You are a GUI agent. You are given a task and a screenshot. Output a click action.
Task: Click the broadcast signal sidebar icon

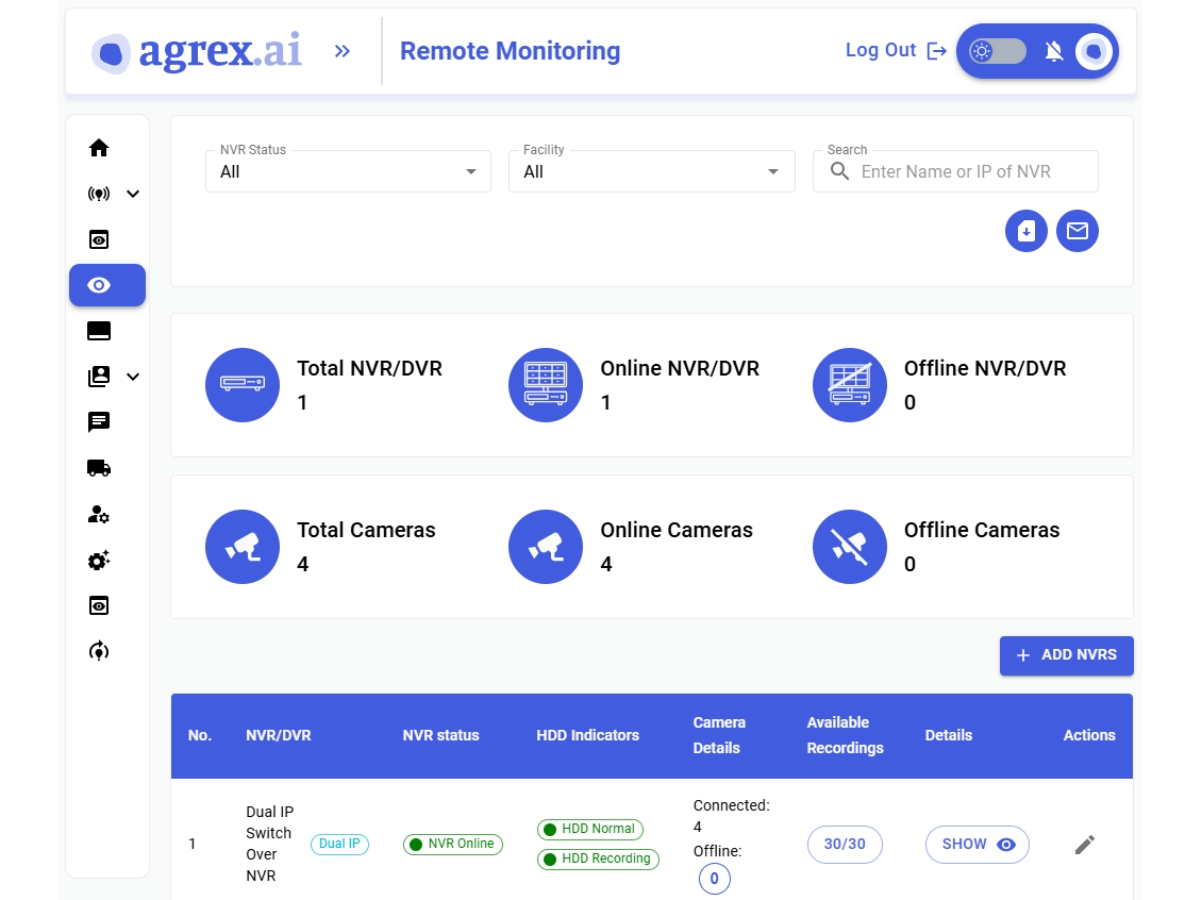[x=98, y=194]
